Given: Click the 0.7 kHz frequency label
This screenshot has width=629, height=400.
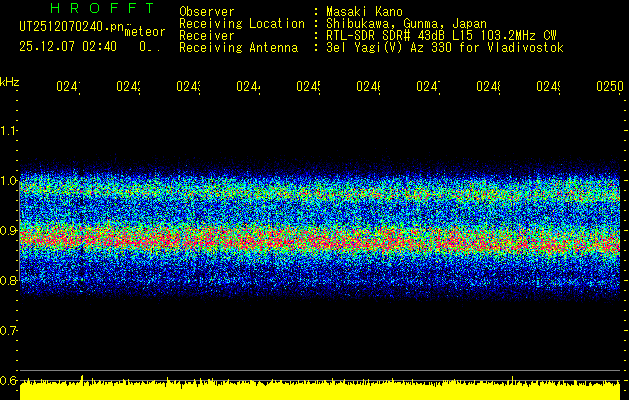Looking at the screenshot, I should (8, 330).
